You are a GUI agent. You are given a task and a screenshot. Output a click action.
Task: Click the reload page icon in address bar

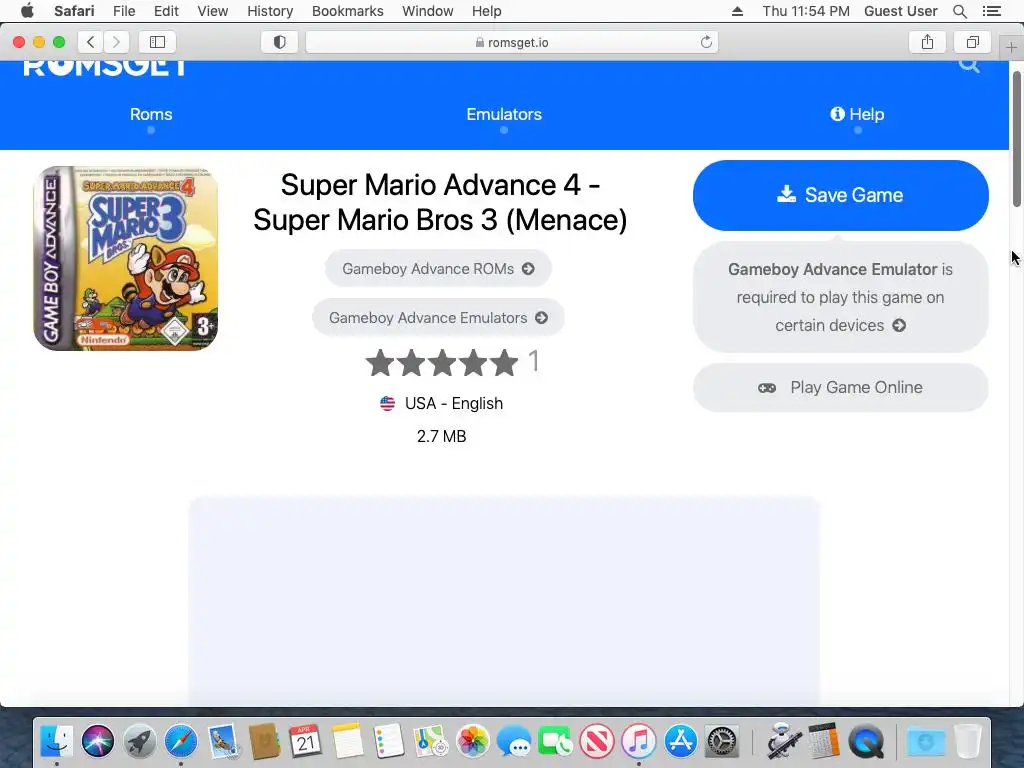tap(706, 42)
